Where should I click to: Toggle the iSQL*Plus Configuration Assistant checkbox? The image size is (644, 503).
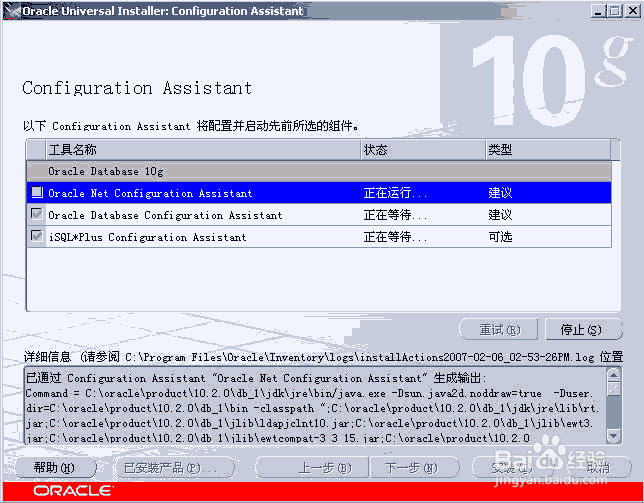pyautogui.click(x=37, y=236)
